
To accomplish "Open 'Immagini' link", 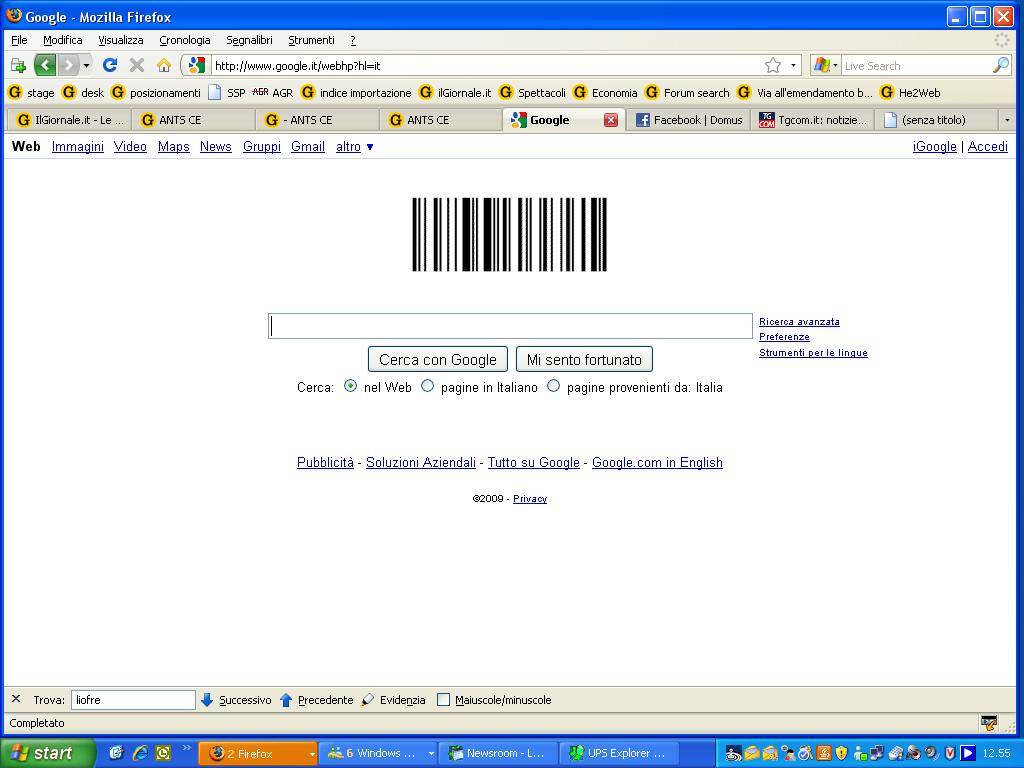I will 78,147.
